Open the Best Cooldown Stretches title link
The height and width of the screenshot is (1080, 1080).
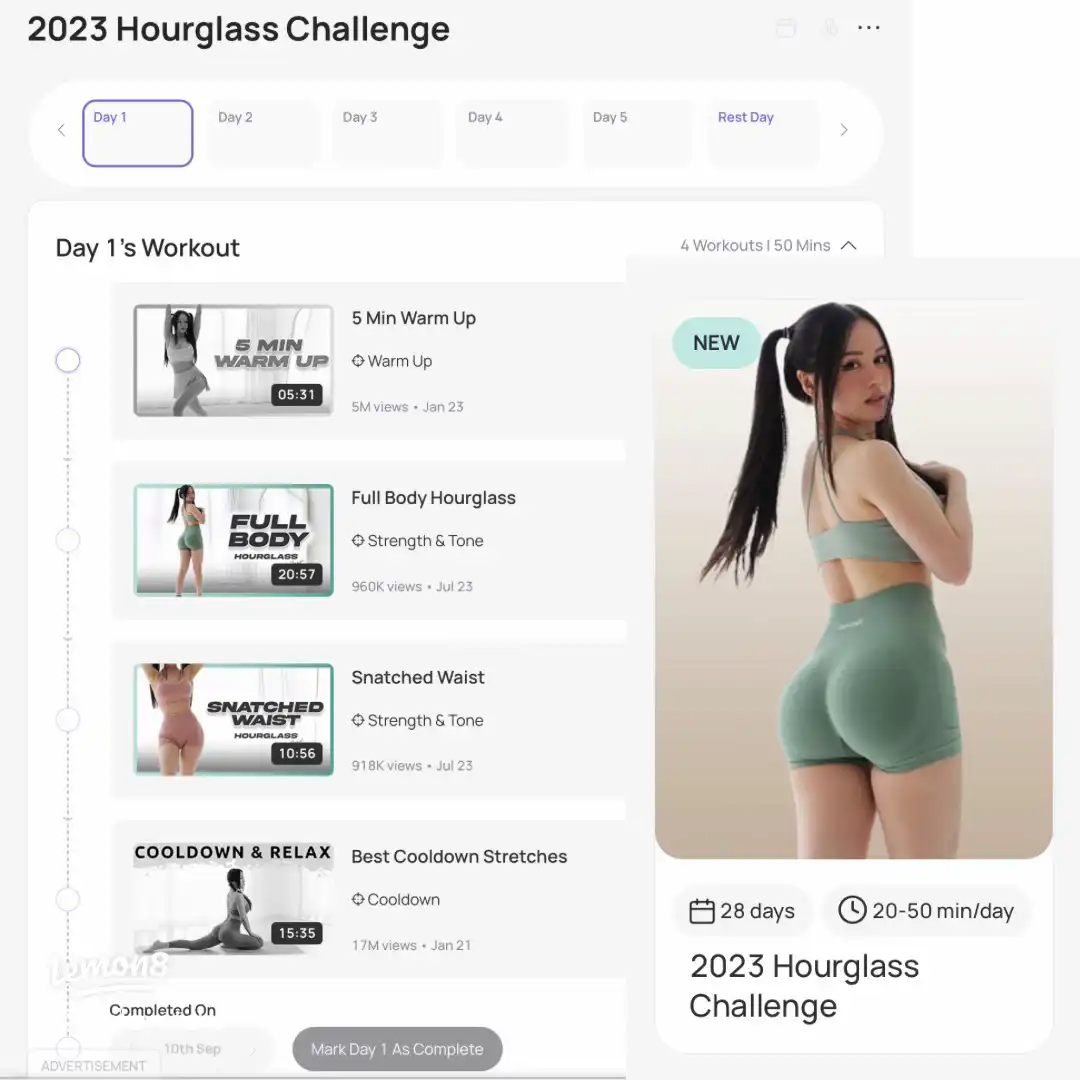click(x=459, y=856)
